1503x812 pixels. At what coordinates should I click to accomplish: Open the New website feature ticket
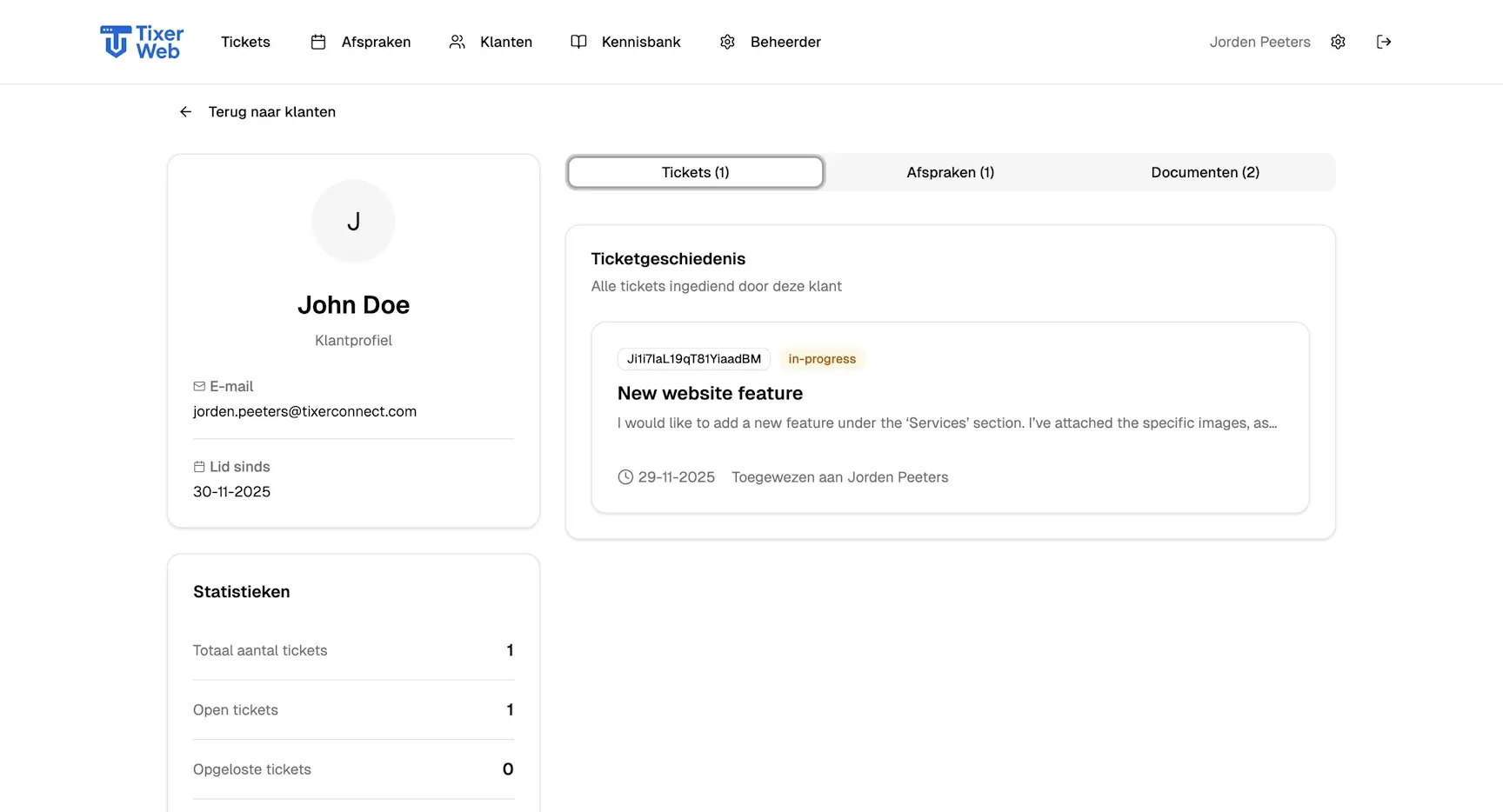(x=710, y=393)
